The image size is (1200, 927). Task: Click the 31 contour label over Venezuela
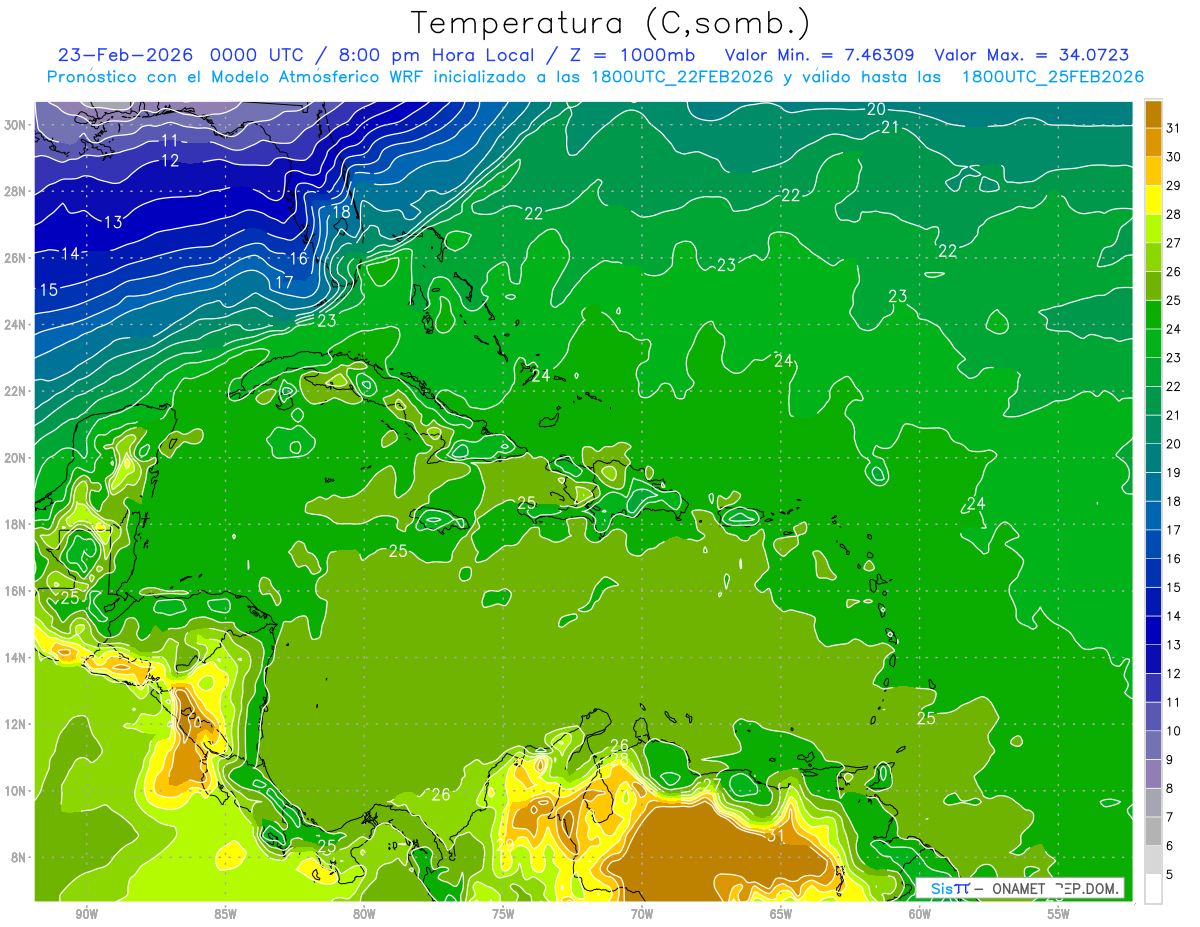775,836
